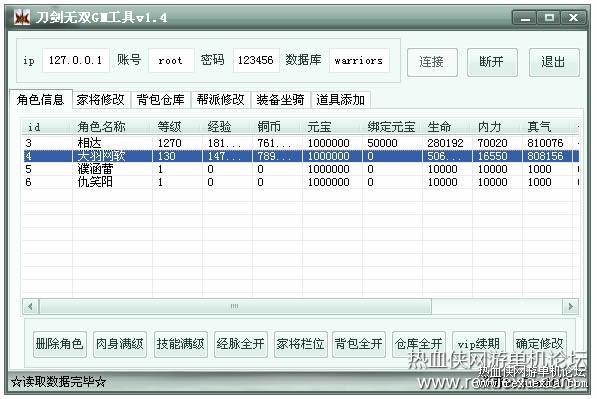Click the 家将栏位 button
The height and width of the screenshot is (399, 597).
pyautogui.click(x=300, y=344)
